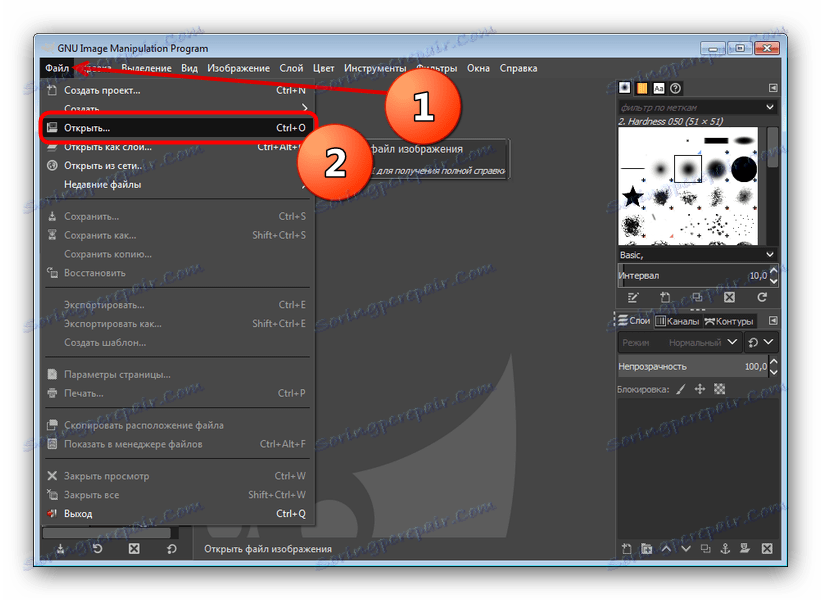The height and width of the screenshot is (600, 821).
Task: Raise the layer with up arrow
Action: click(667, 549)
